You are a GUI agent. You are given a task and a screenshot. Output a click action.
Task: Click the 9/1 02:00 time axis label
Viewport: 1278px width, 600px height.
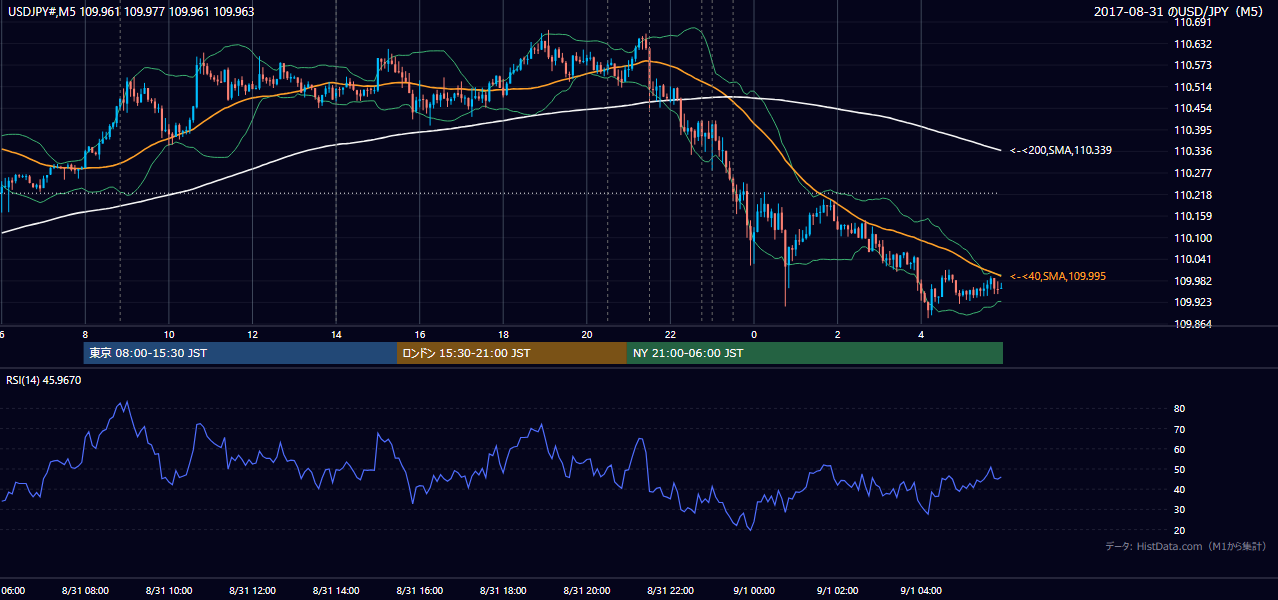pyautogui.click(x=838, y=591)
